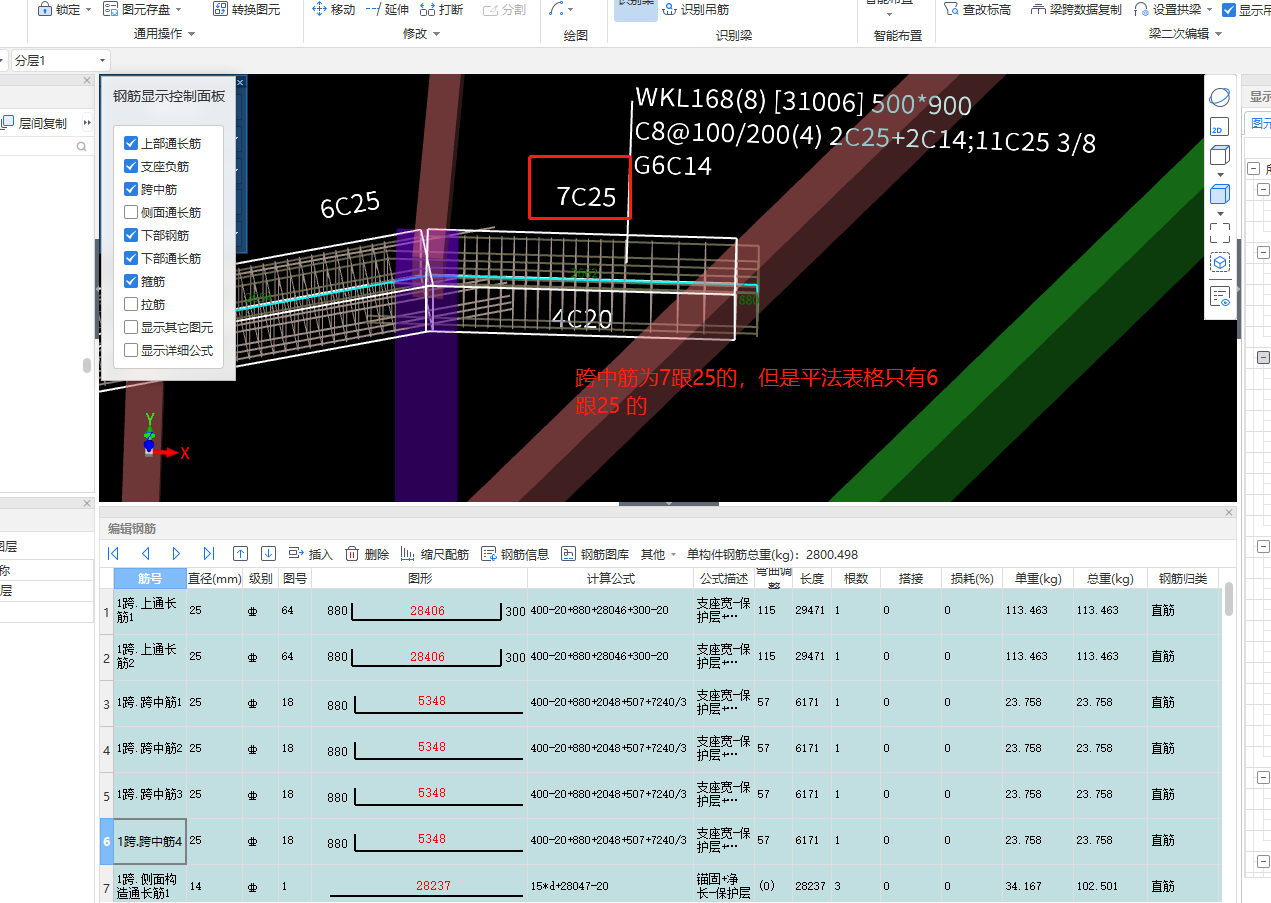Click 梁跨数据复制 tool
Image resolution: width=1271 pixels, height=903 pixels.
coord(1076,9)
